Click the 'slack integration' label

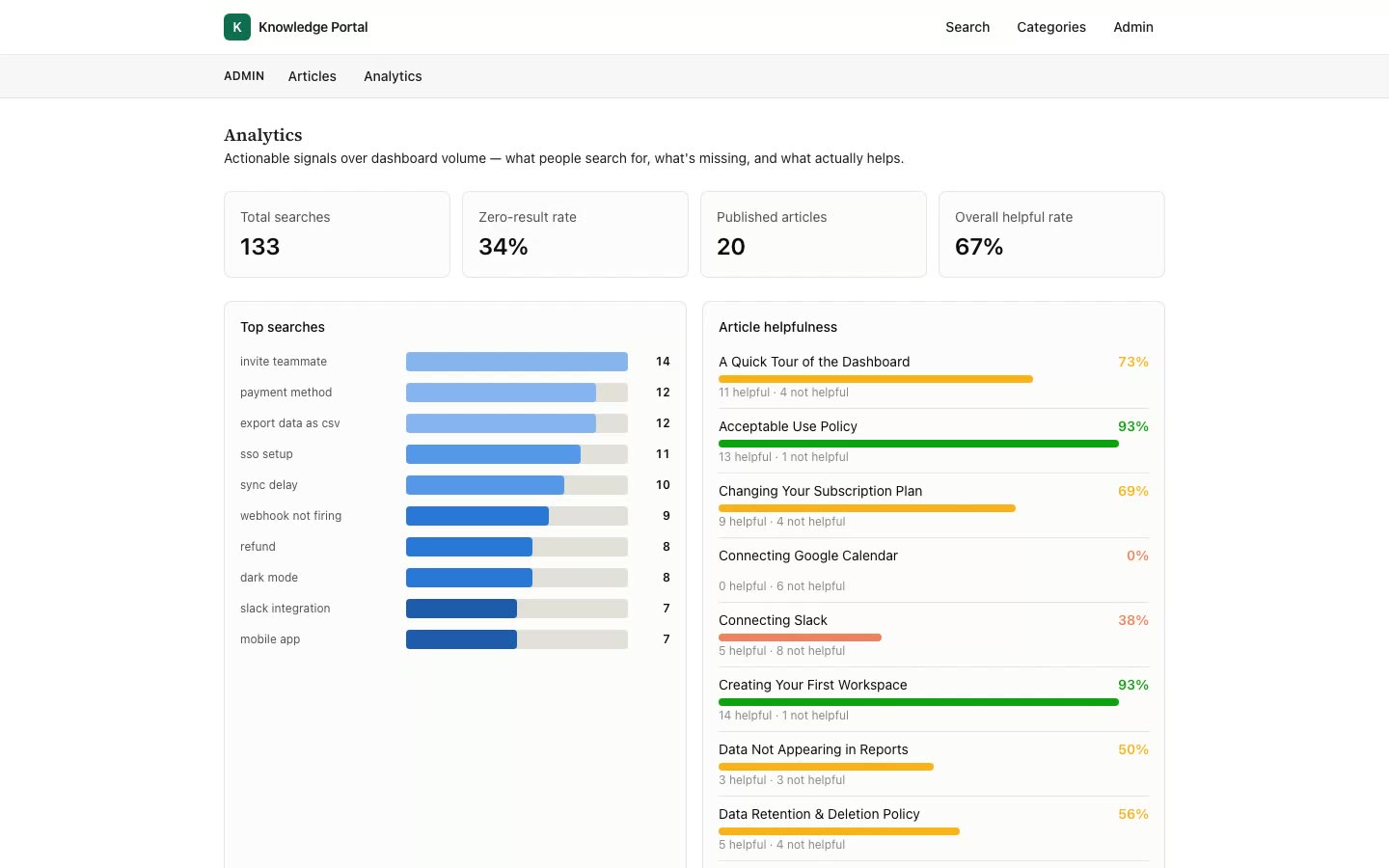(286, 609)
